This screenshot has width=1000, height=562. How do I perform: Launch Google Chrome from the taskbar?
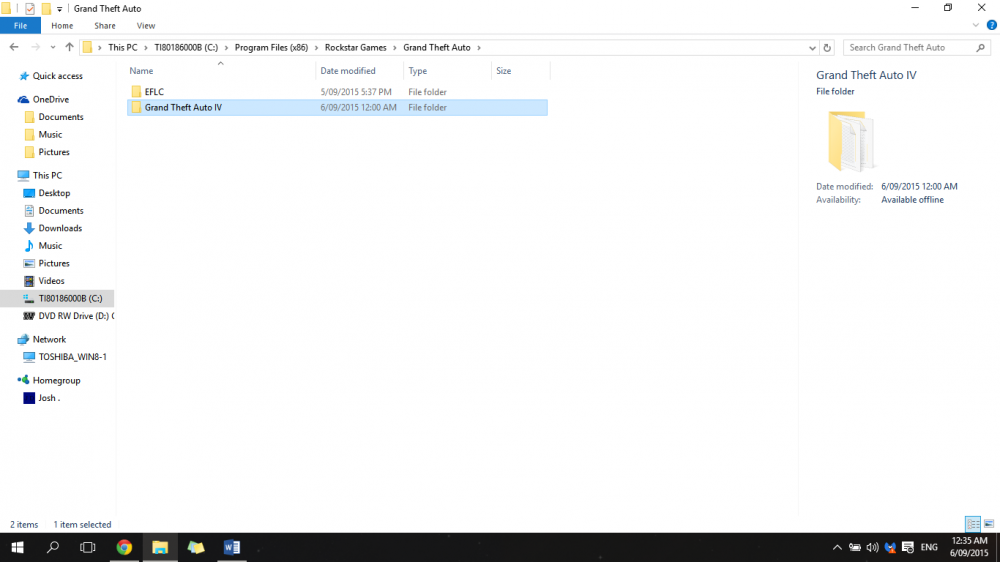click(124, 547)
